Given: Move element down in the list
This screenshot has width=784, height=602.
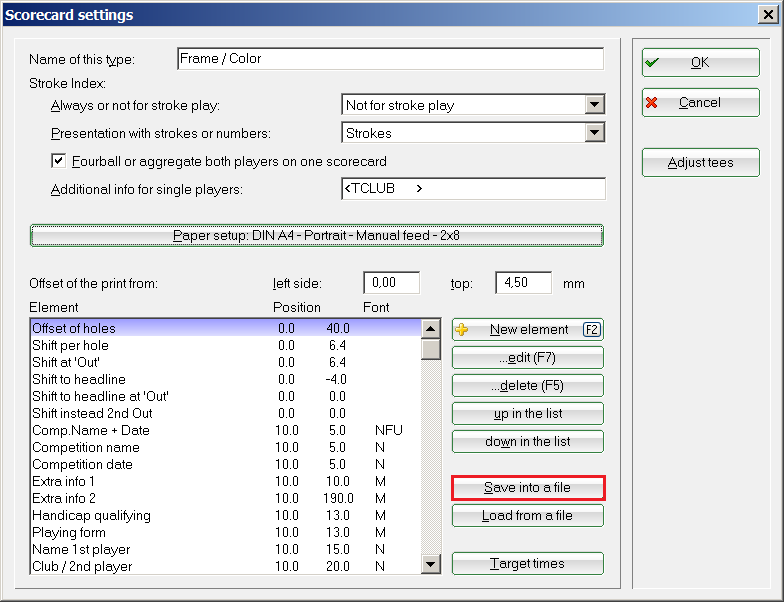Looking at the screenshot, I should pos(527,442).
